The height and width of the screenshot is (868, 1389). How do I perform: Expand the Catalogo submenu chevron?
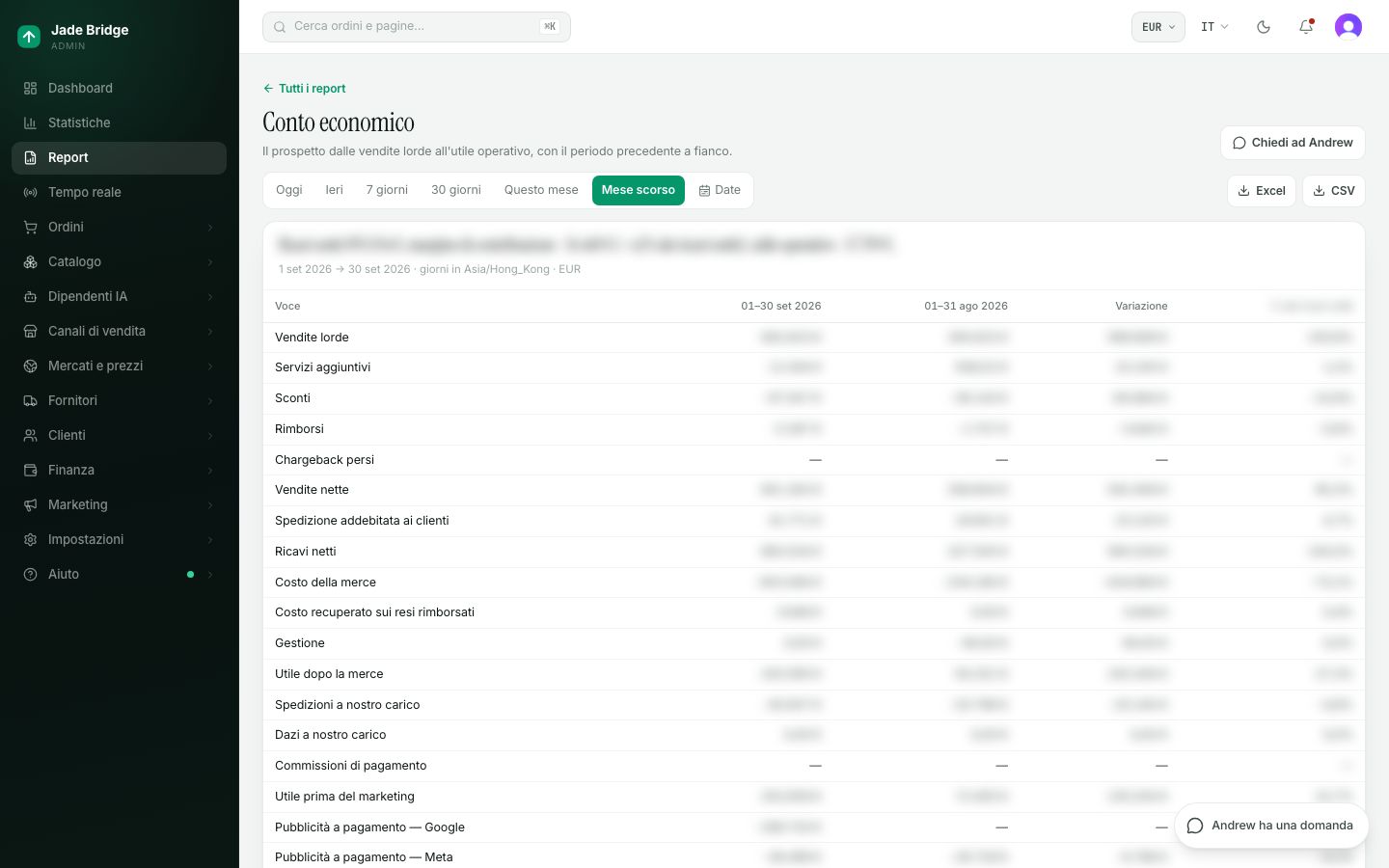(210, 262)
